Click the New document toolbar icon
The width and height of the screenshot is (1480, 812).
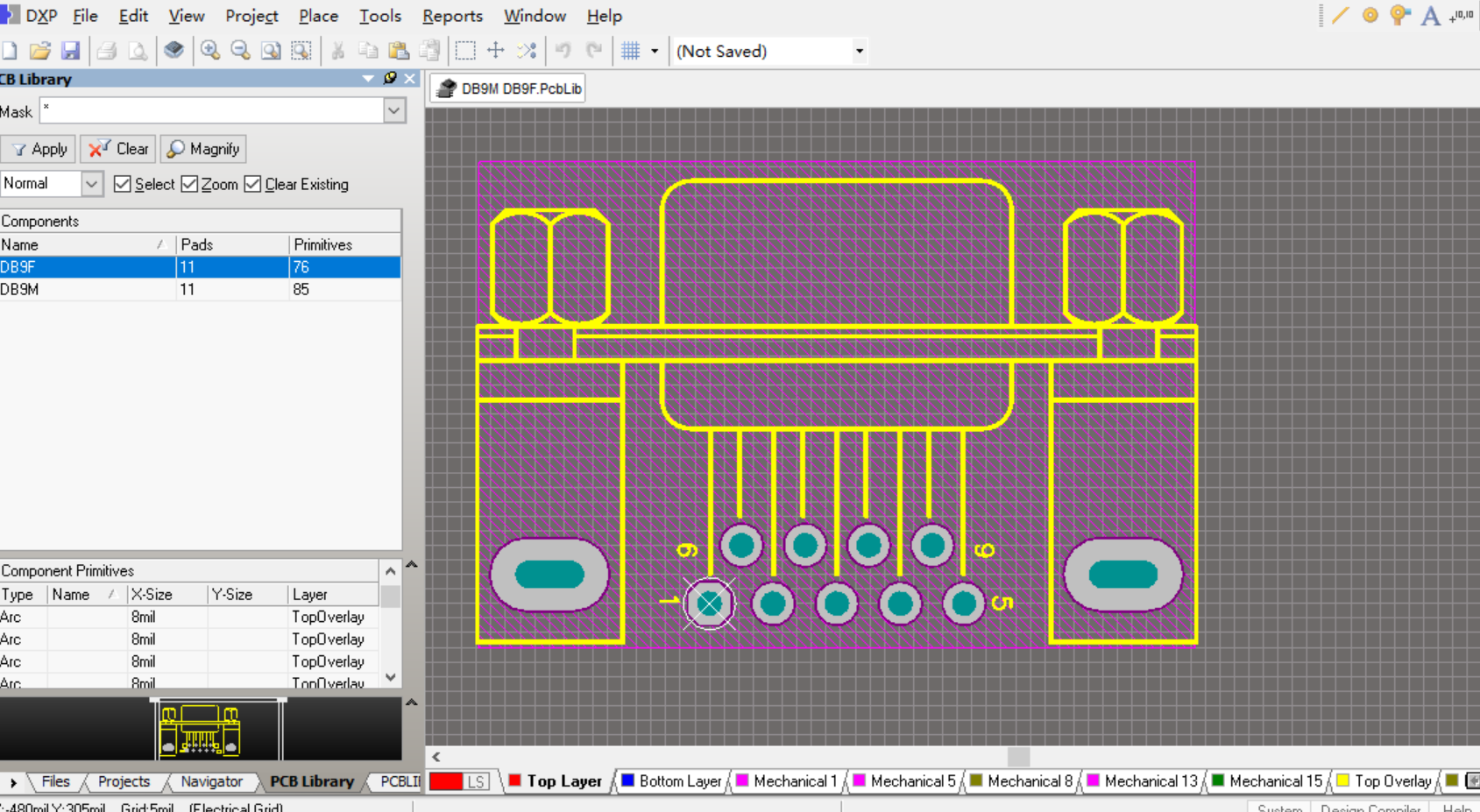click(10, 51)
